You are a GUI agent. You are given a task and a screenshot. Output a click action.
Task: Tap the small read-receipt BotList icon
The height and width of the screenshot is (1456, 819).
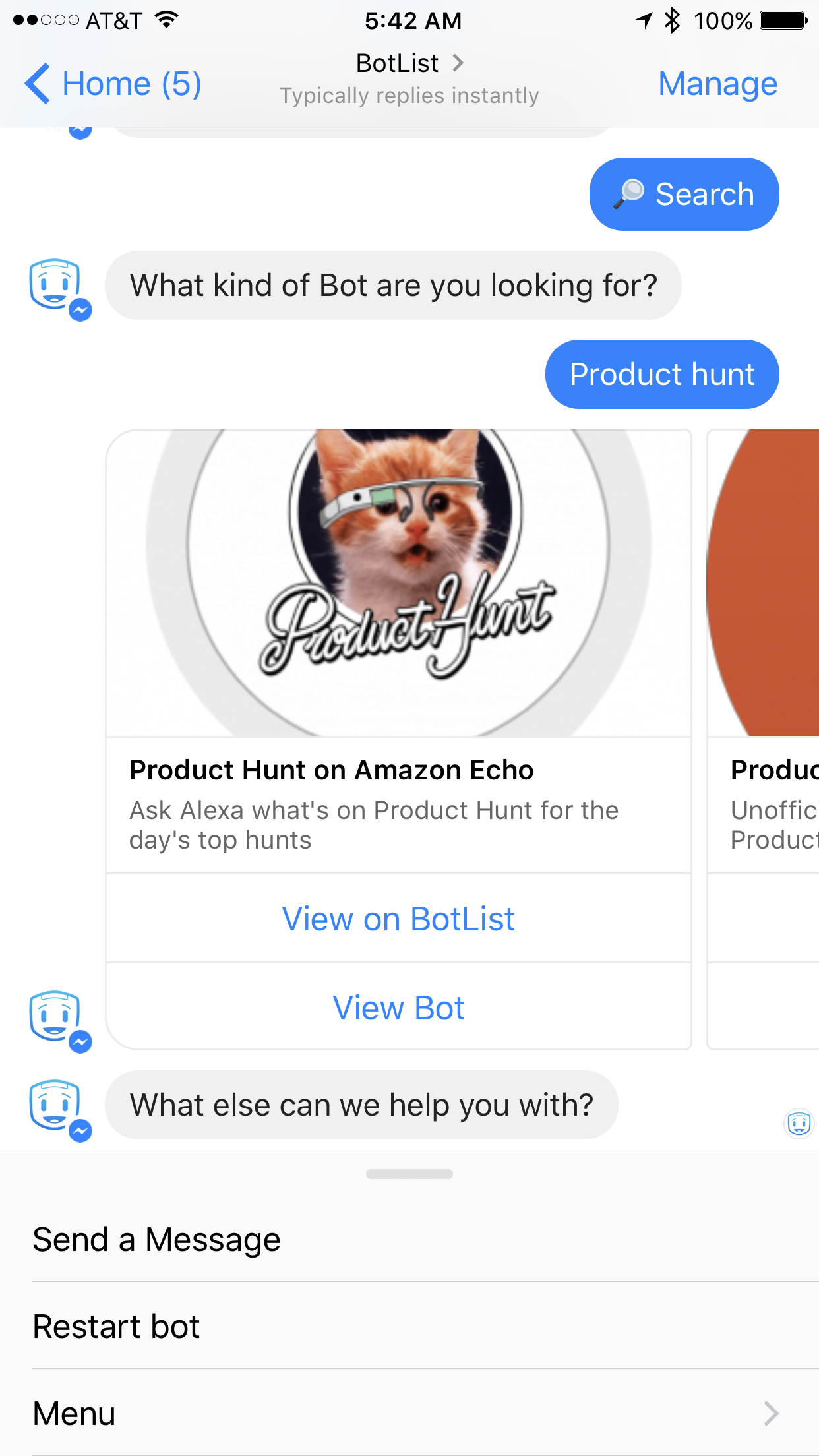point(799,1122)
